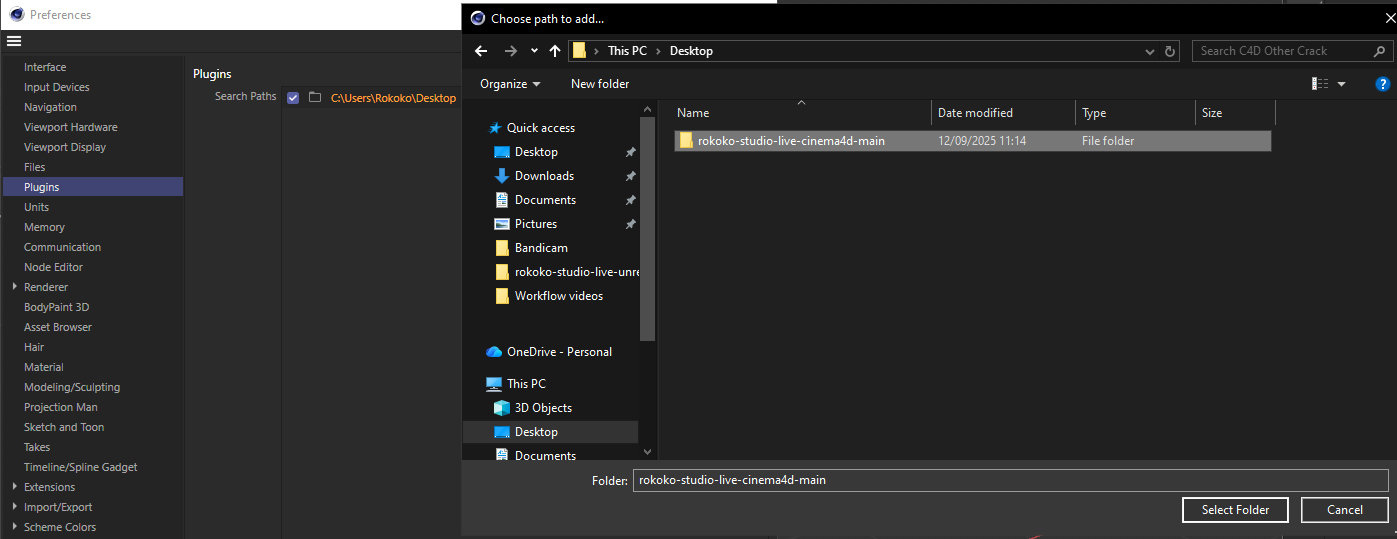Open Memory preferences section
Screen dimensions: 1397x539
click(x=44, y=227)
